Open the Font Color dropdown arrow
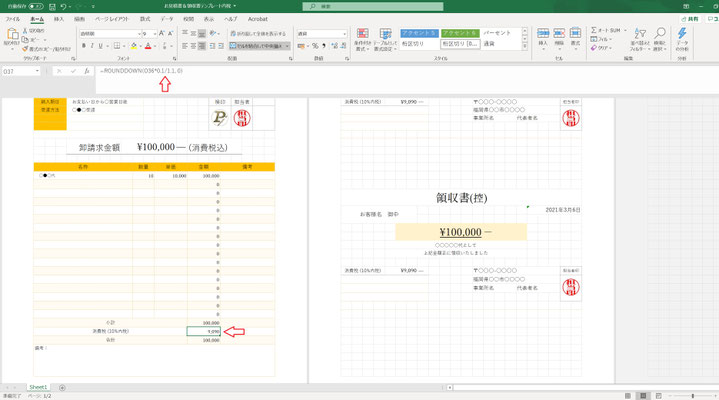 click(x=155, y=46)
